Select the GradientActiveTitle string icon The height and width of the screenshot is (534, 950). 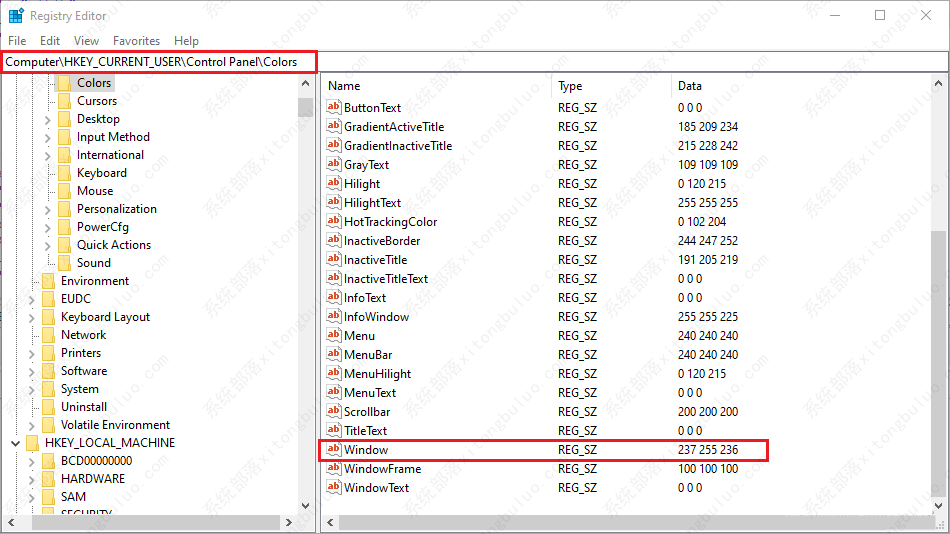(x=333, y=126)
